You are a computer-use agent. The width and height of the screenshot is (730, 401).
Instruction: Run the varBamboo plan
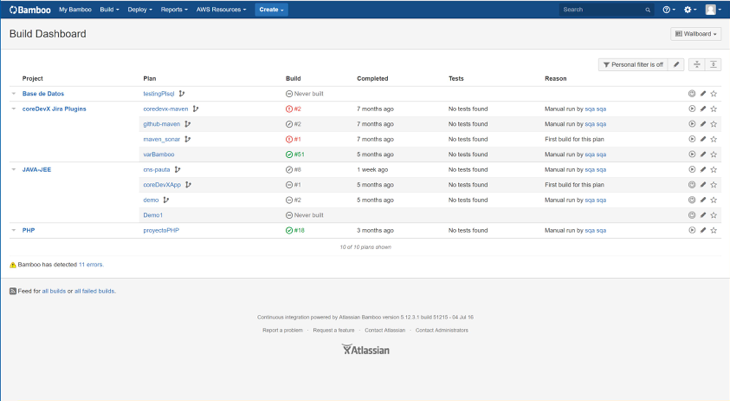tap(692, 154)
